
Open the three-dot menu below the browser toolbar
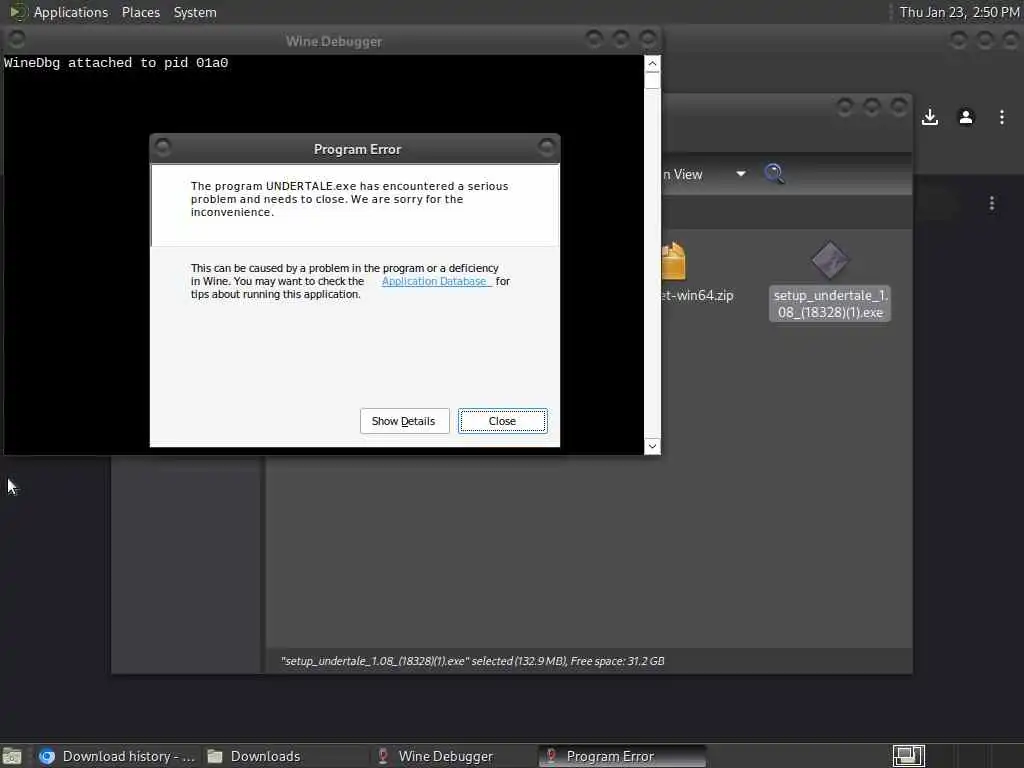coord(992,204)
